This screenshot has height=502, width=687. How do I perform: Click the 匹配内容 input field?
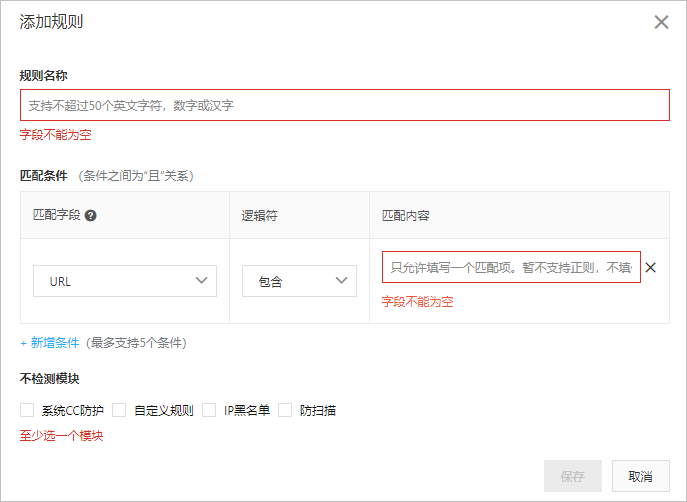point(511,267)
